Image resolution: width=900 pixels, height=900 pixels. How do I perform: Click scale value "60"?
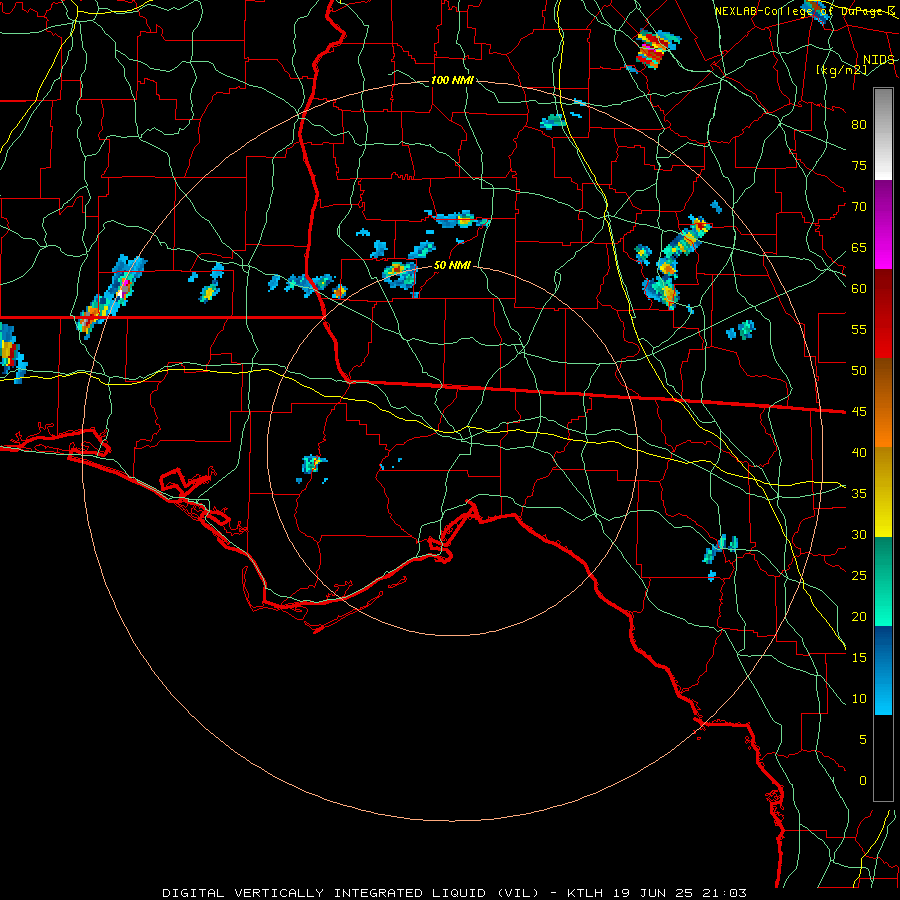859,289
